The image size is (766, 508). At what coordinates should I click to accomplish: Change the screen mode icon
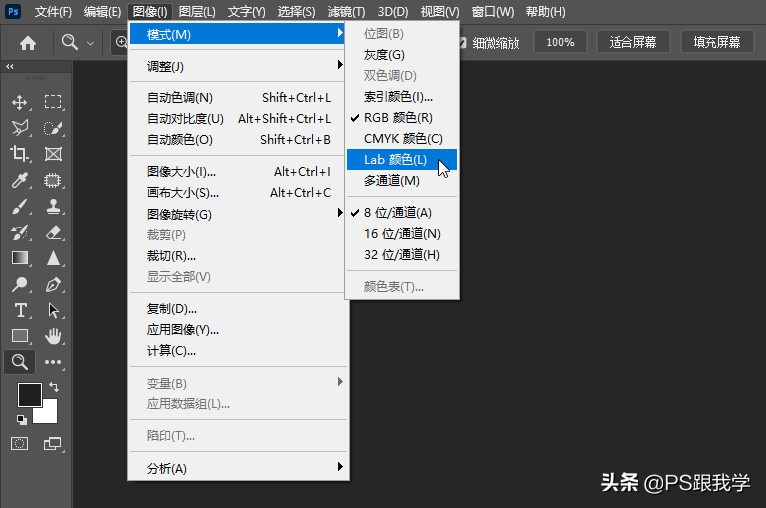[x=53, y=444]
